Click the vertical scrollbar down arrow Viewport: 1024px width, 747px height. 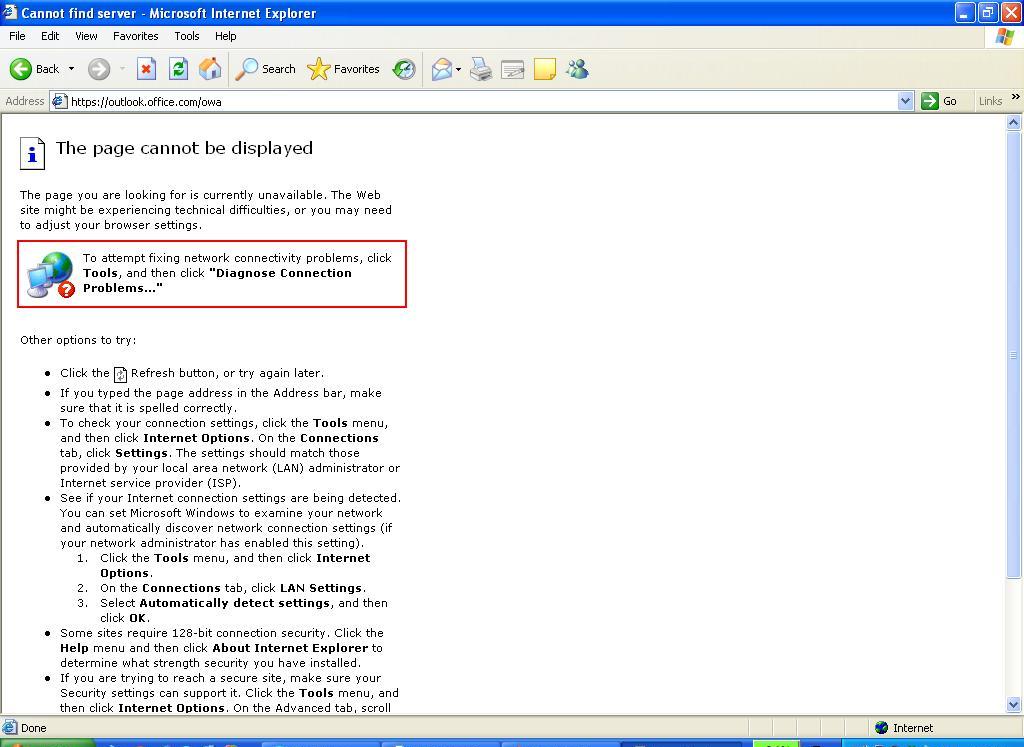[1014, 705]
